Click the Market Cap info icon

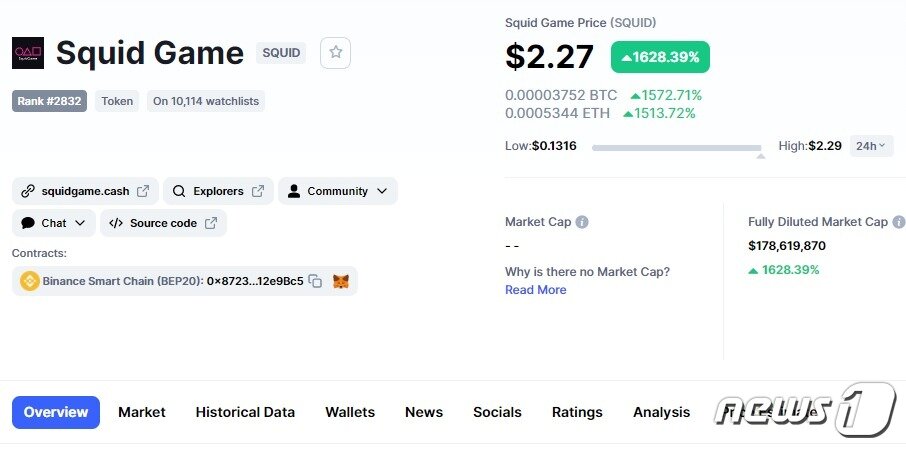coord(582,222)
